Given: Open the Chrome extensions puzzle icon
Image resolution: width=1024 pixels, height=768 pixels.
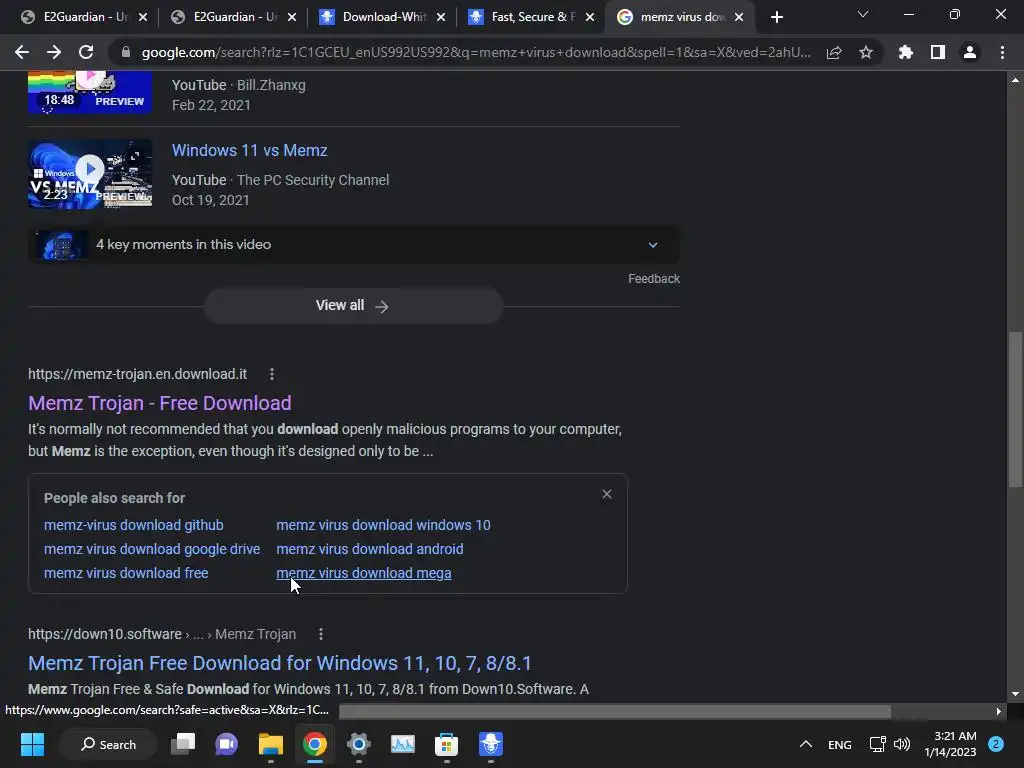Looking at the screenshot, I should coord(906,52).
